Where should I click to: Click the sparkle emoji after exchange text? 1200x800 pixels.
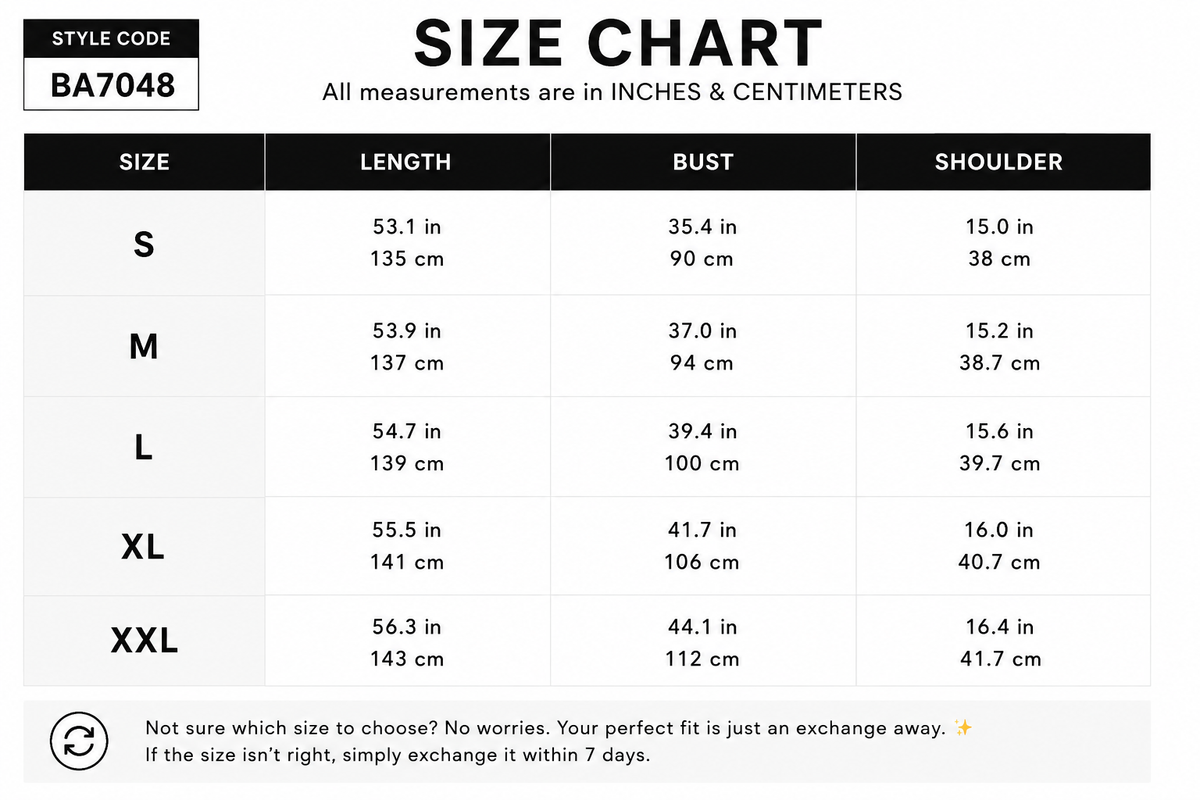(963, 728)
